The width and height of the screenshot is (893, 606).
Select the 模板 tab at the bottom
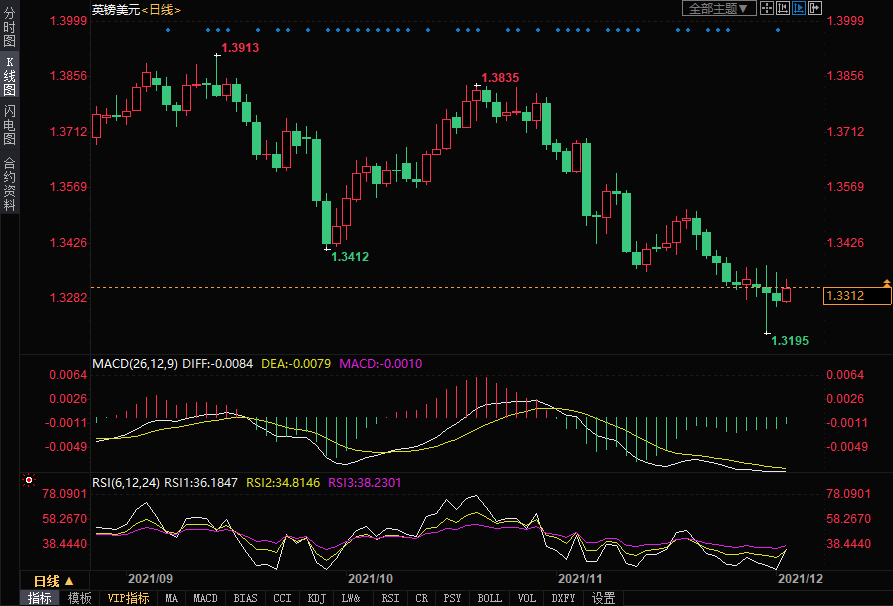pyautogui.click(x=79, y=598)
